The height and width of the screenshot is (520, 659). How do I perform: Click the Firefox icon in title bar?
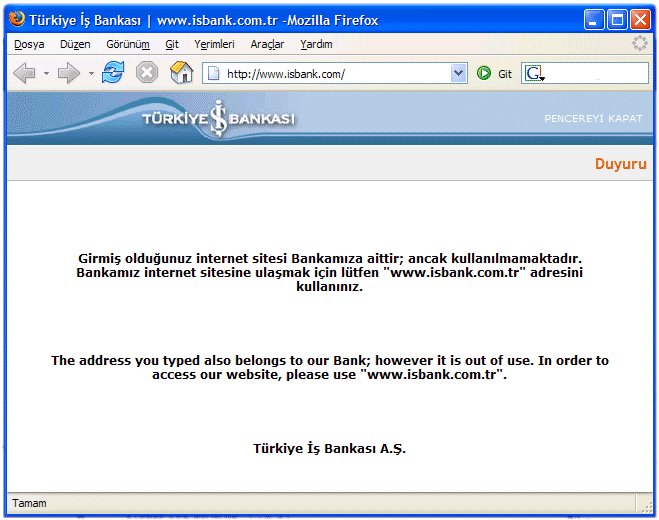(17, 19)
